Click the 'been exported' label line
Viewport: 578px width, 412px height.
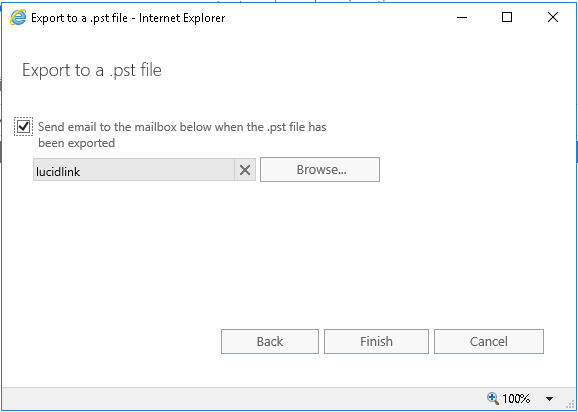77,143
